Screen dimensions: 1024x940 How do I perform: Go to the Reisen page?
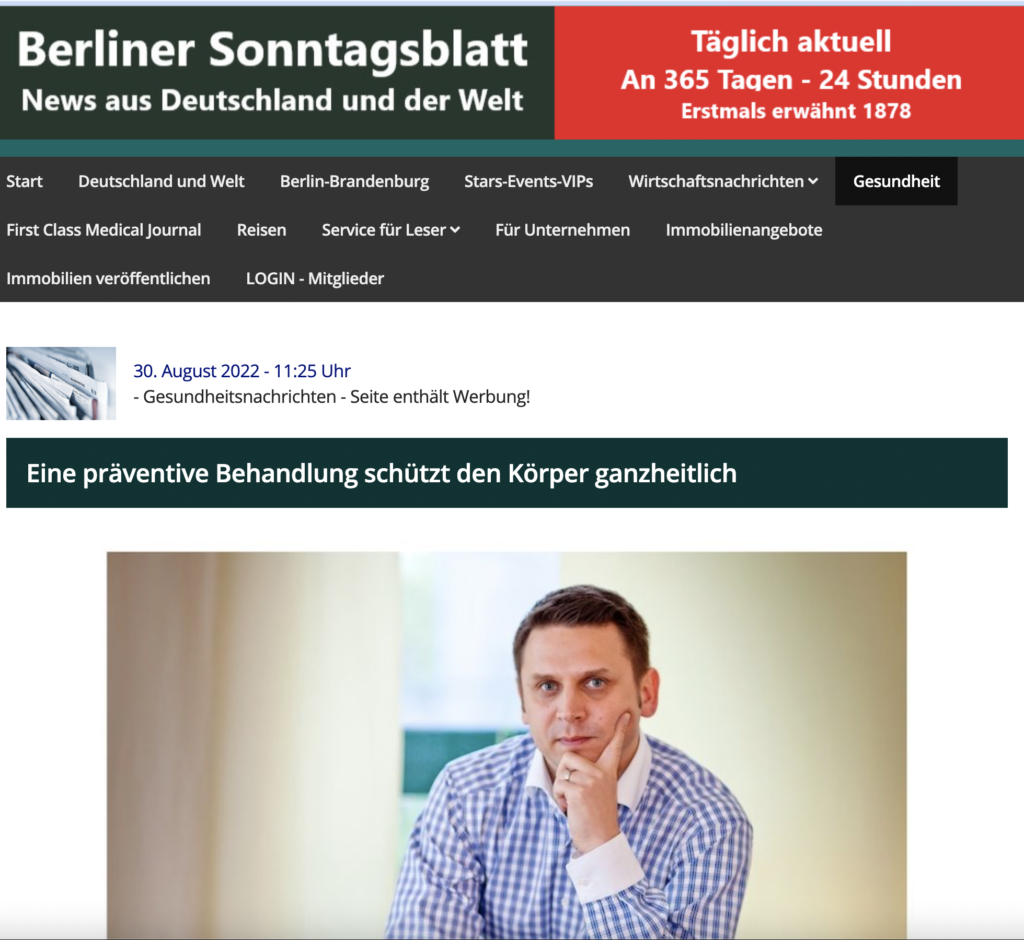click(x=261, y=230)
